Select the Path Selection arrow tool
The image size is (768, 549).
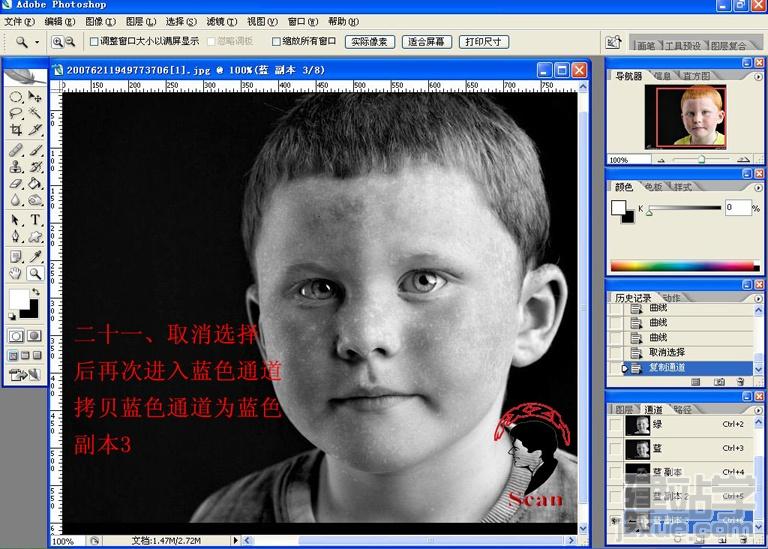[x=16, y=220]
